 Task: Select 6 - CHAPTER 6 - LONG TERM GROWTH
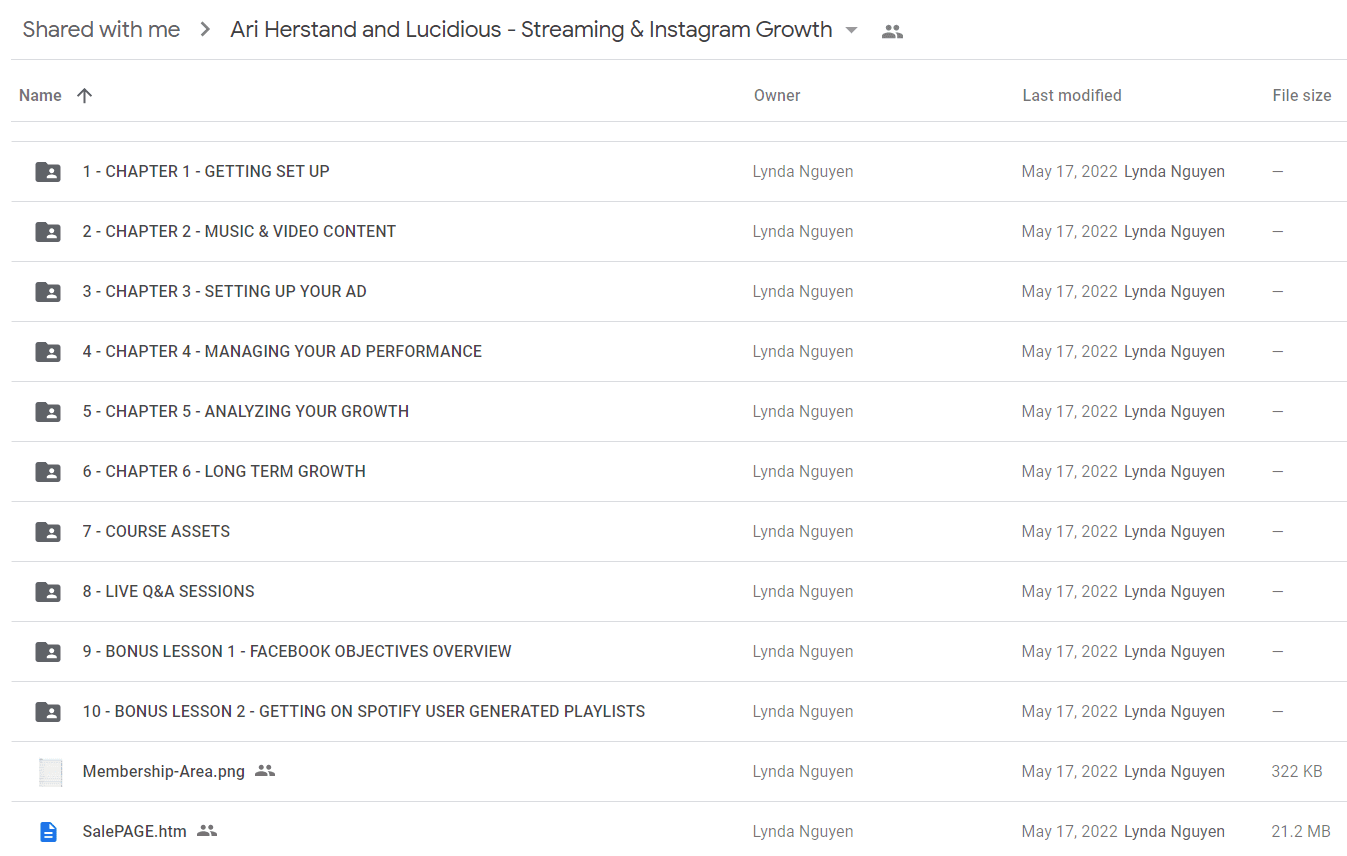point(224,472)
